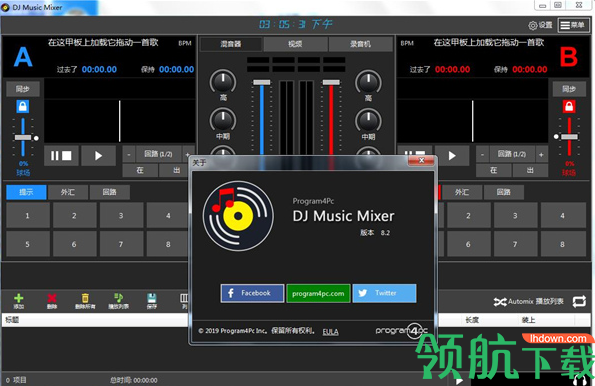Image resolution: width=595 pixels, height=386 pixels.
Task: Click red channel B volume fader
Action: pyautogui.click(x=331, y=82)
